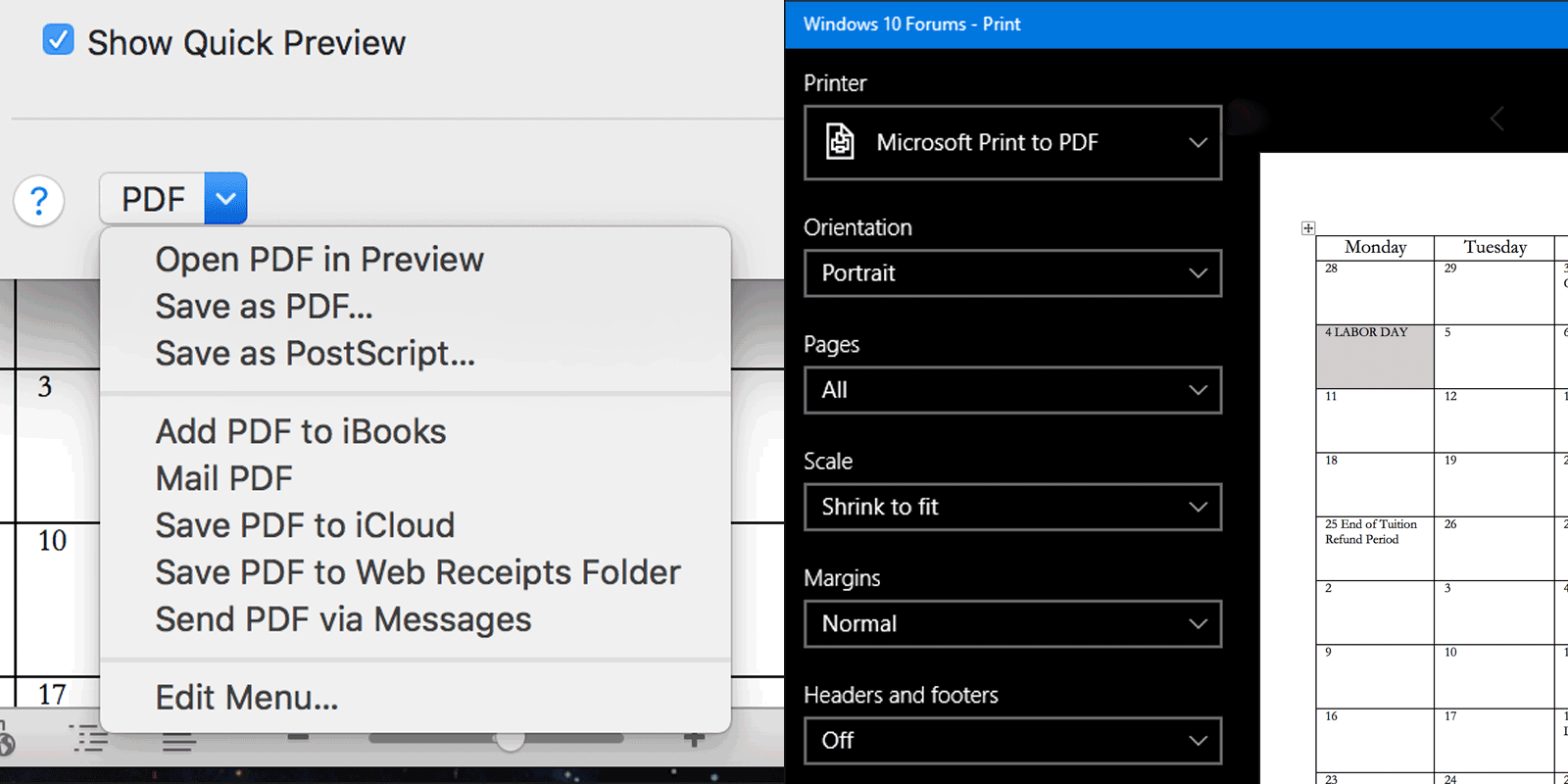Click the Monday column header in preview
Image resolution: width=1568 pixels, height=784 pixels.
point(1375,248)
